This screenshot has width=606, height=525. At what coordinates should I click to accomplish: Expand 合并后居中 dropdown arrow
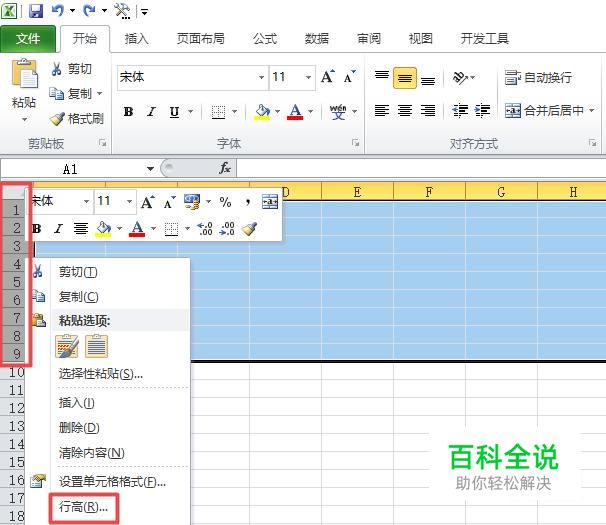click(x=592, y=111)
